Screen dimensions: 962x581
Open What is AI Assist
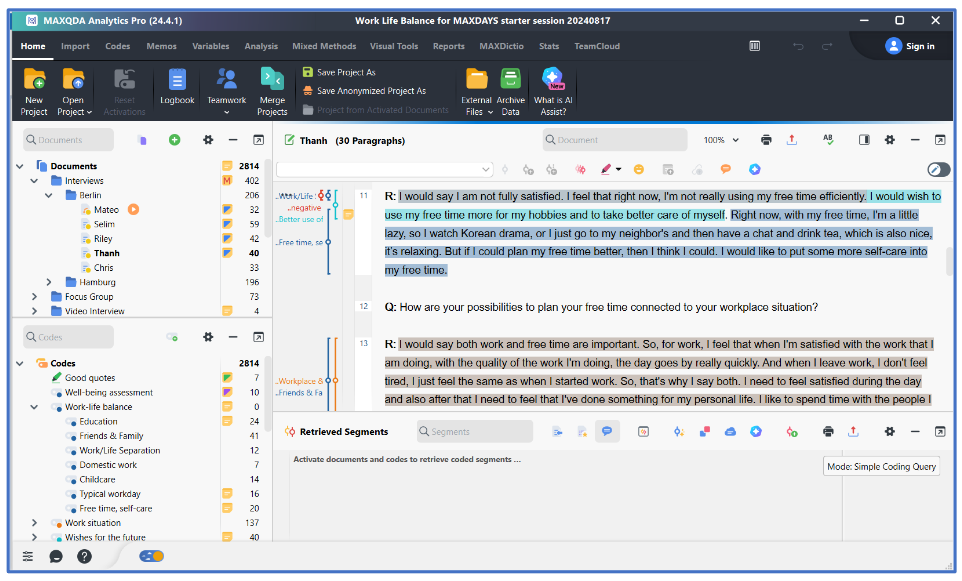click(x=553, y=92)
